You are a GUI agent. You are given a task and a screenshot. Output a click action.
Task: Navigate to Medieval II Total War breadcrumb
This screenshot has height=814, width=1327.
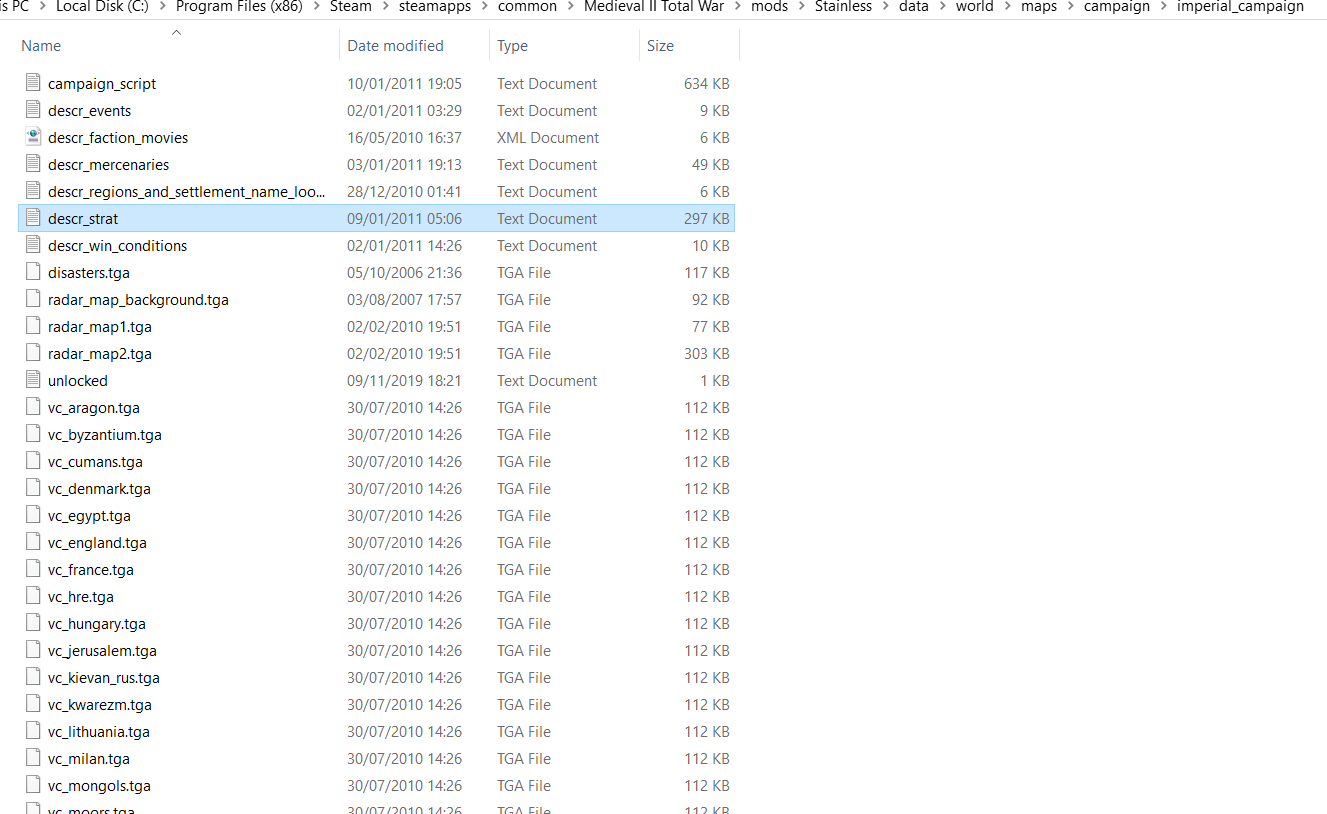tap(655, 7)
